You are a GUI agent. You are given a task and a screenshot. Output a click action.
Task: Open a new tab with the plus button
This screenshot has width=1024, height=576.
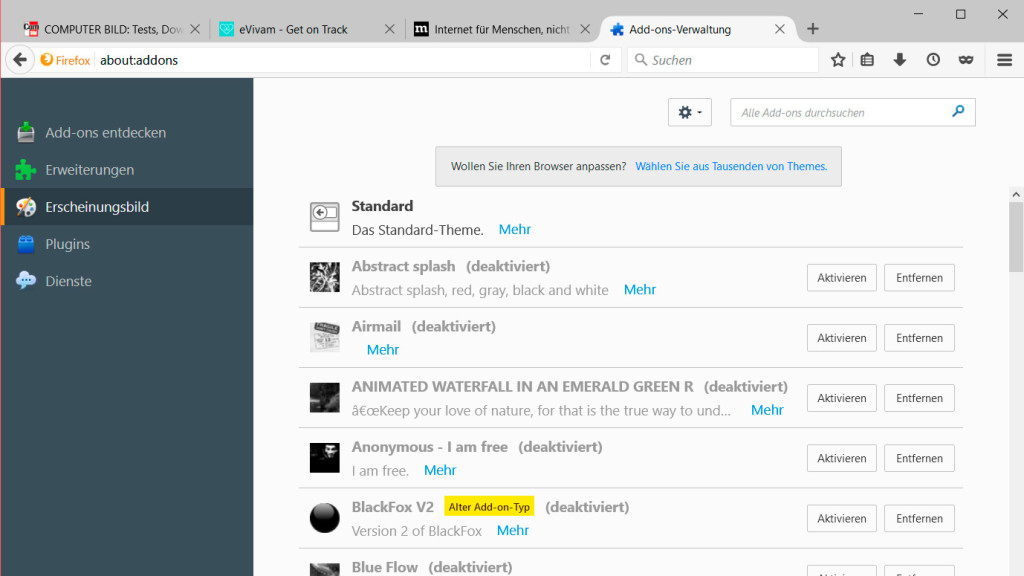click(812, 29)
